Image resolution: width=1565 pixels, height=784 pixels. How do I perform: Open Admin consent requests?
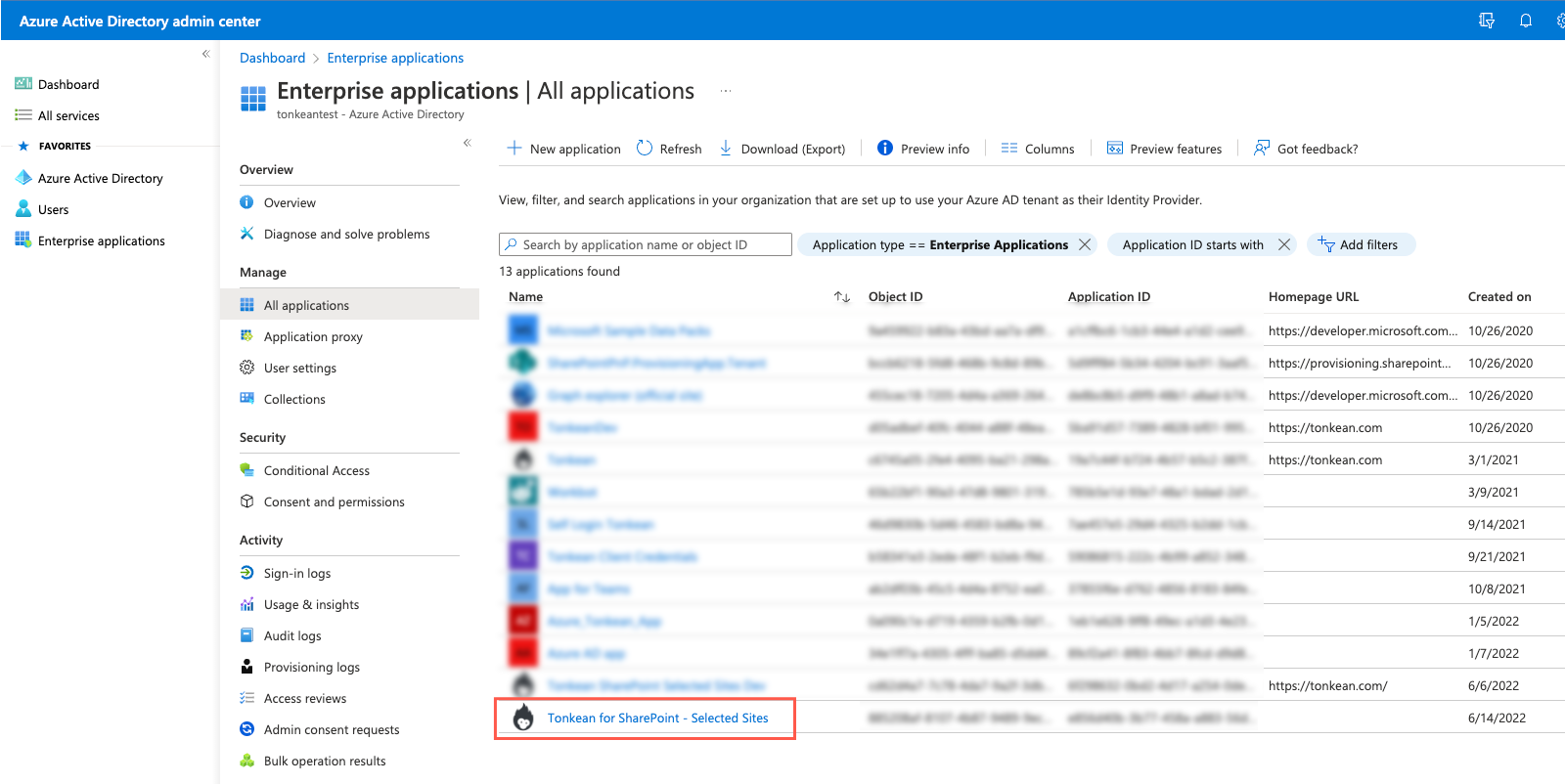[331, 729]
